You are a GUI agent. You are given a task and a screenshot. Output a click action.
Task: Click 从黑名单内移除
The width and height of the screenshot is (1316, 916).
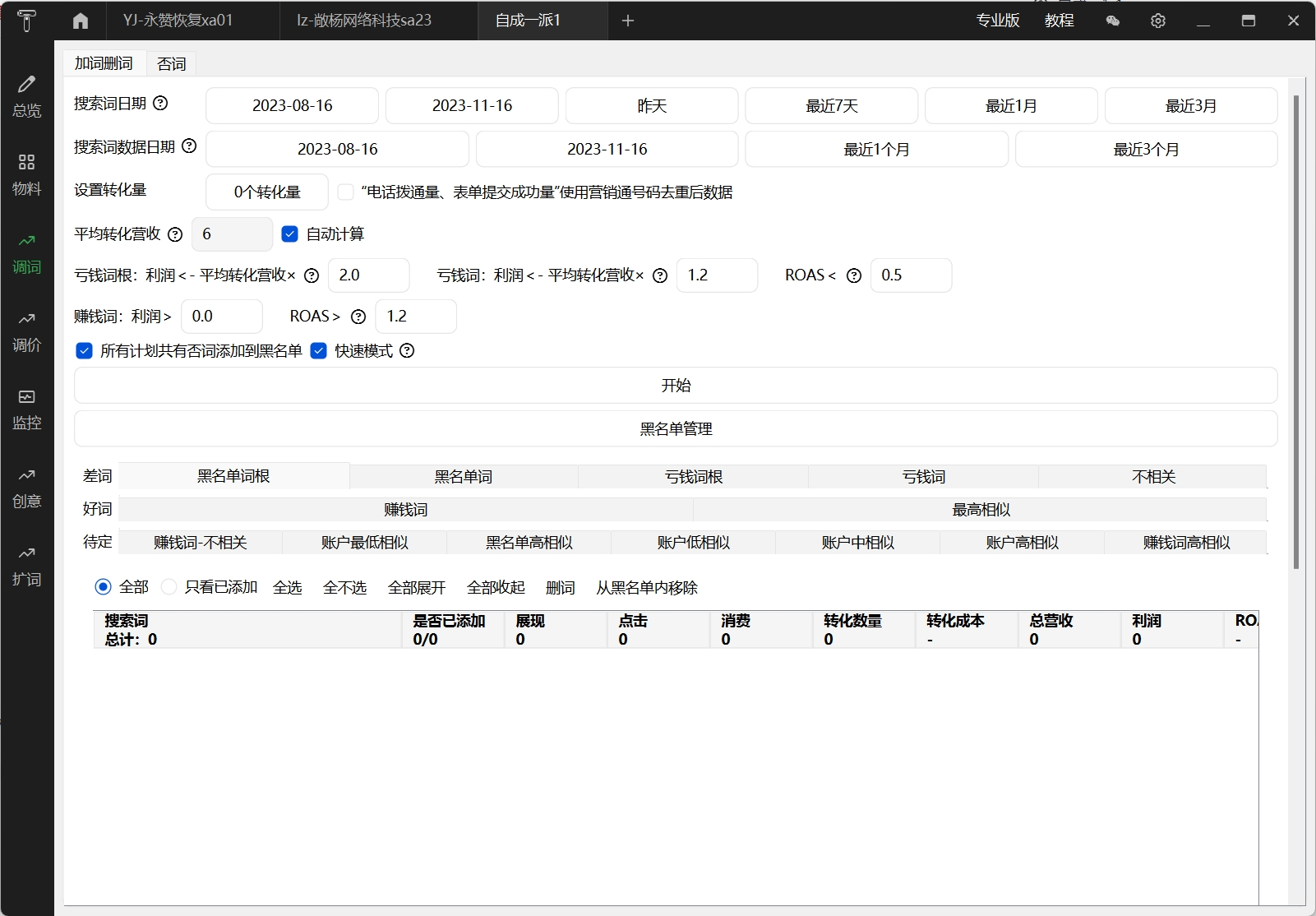point(647,587)
